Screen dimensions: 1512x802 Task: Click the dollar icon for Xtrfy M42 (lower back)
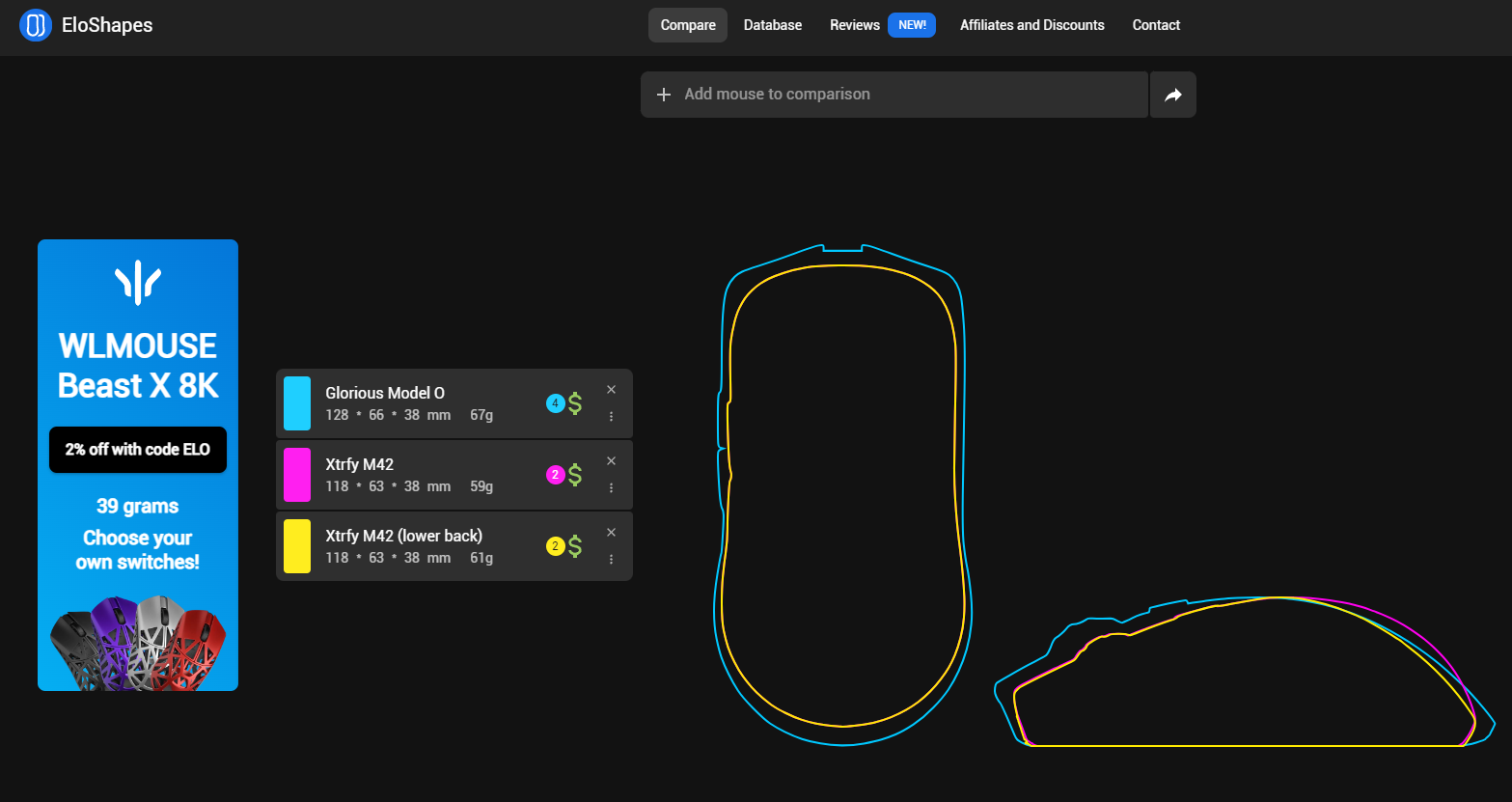(x=575, y=546)
